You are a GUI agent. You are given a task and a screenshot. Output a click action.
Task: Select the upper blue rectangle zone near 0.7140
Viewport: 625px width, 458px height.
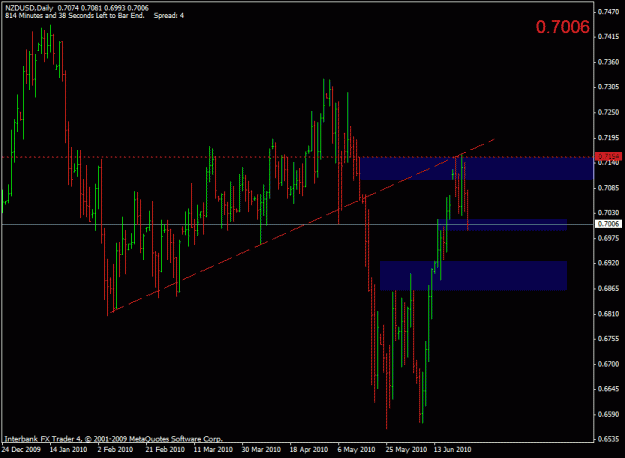[x=477, y=168]
